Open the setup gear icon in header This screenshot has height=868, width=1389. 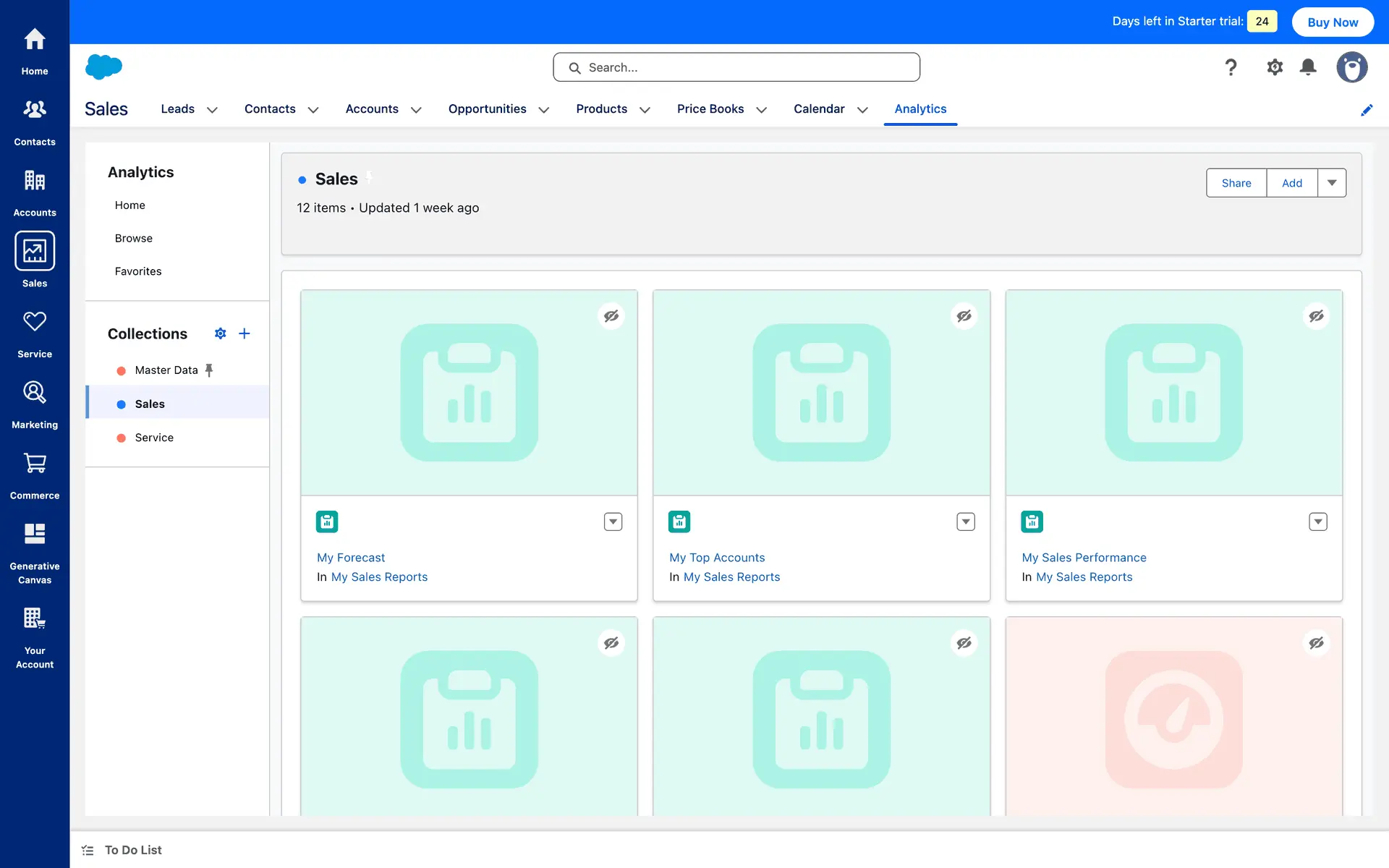pos(1275,67)
